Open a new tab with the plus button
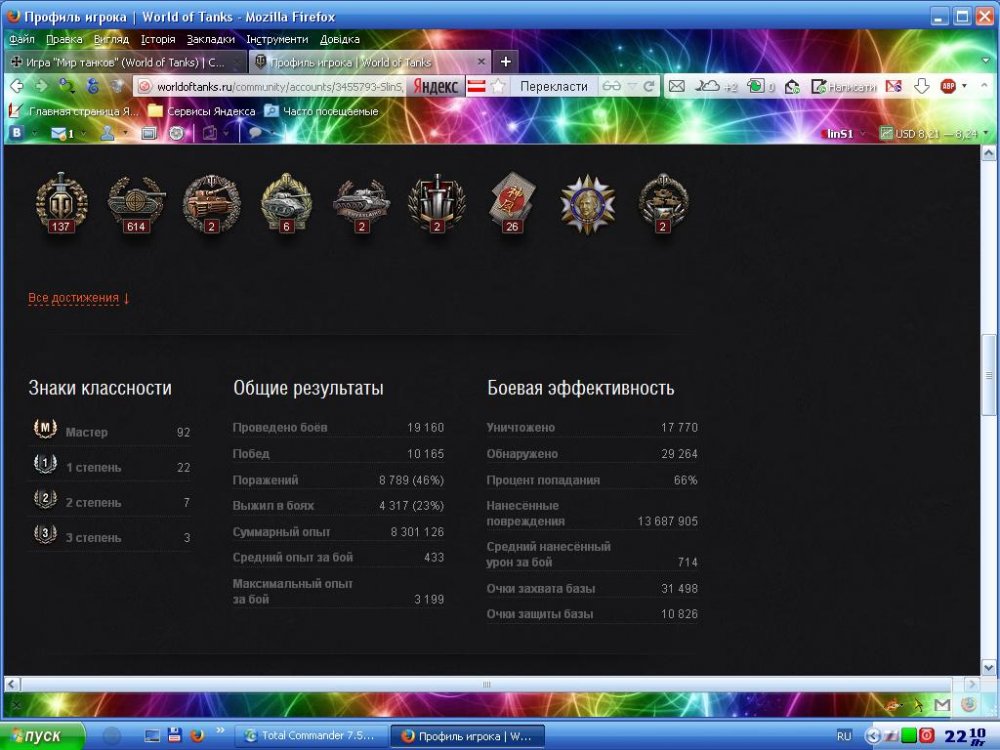This screenshot has width=1000, height=750. click(x=506, y=61)
